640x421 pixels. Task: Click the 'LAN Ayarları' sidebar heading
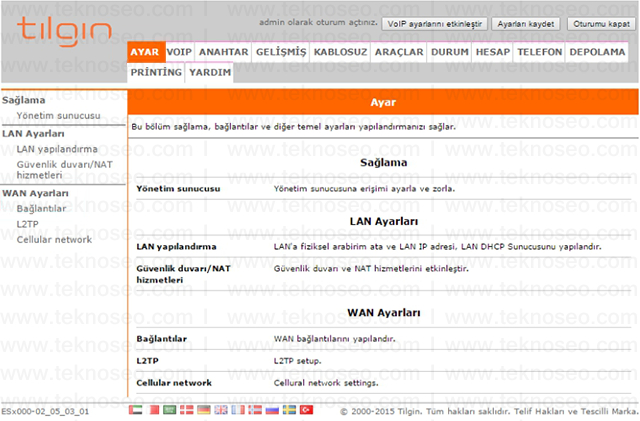[x=33, y=134]
